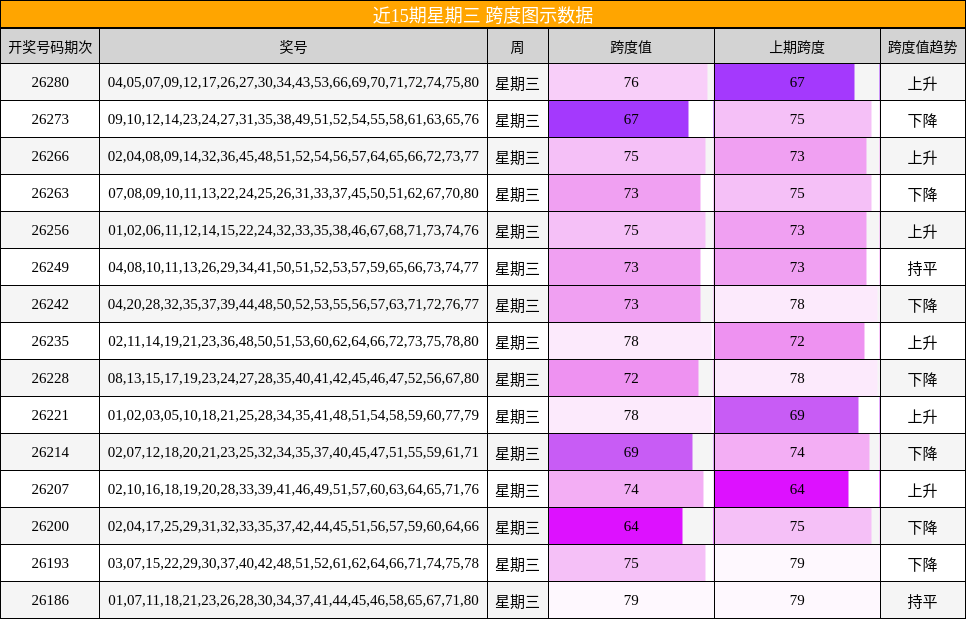Click the winning numbers starting '01,02,06,11,12'
966x619 pixels.
(x=293, y=230)
